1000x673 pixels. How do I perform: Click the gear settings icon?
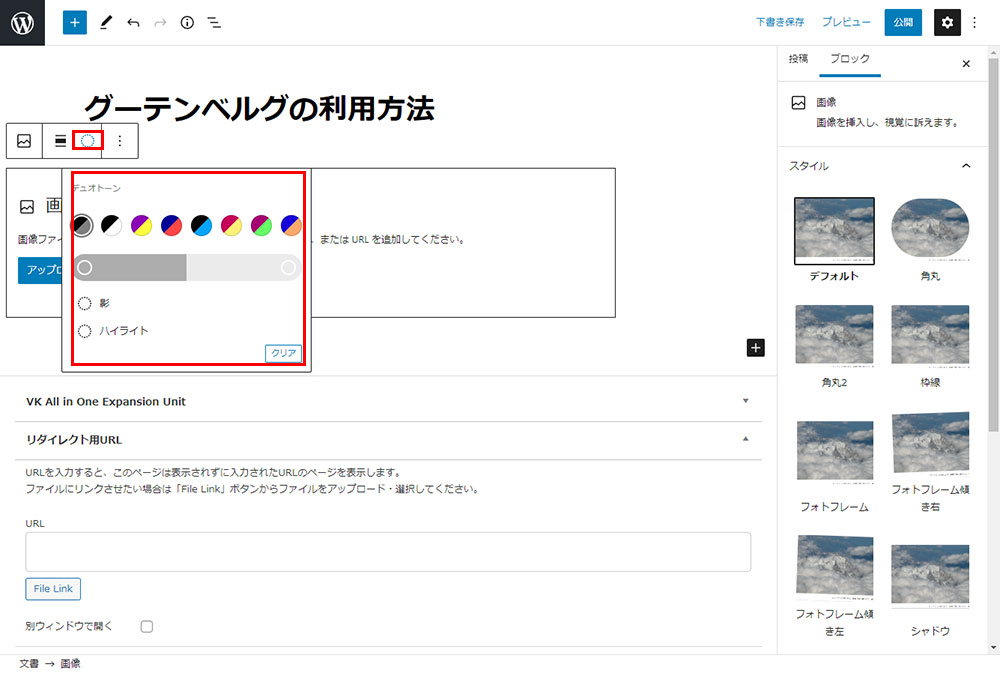(x=947, y=22)
